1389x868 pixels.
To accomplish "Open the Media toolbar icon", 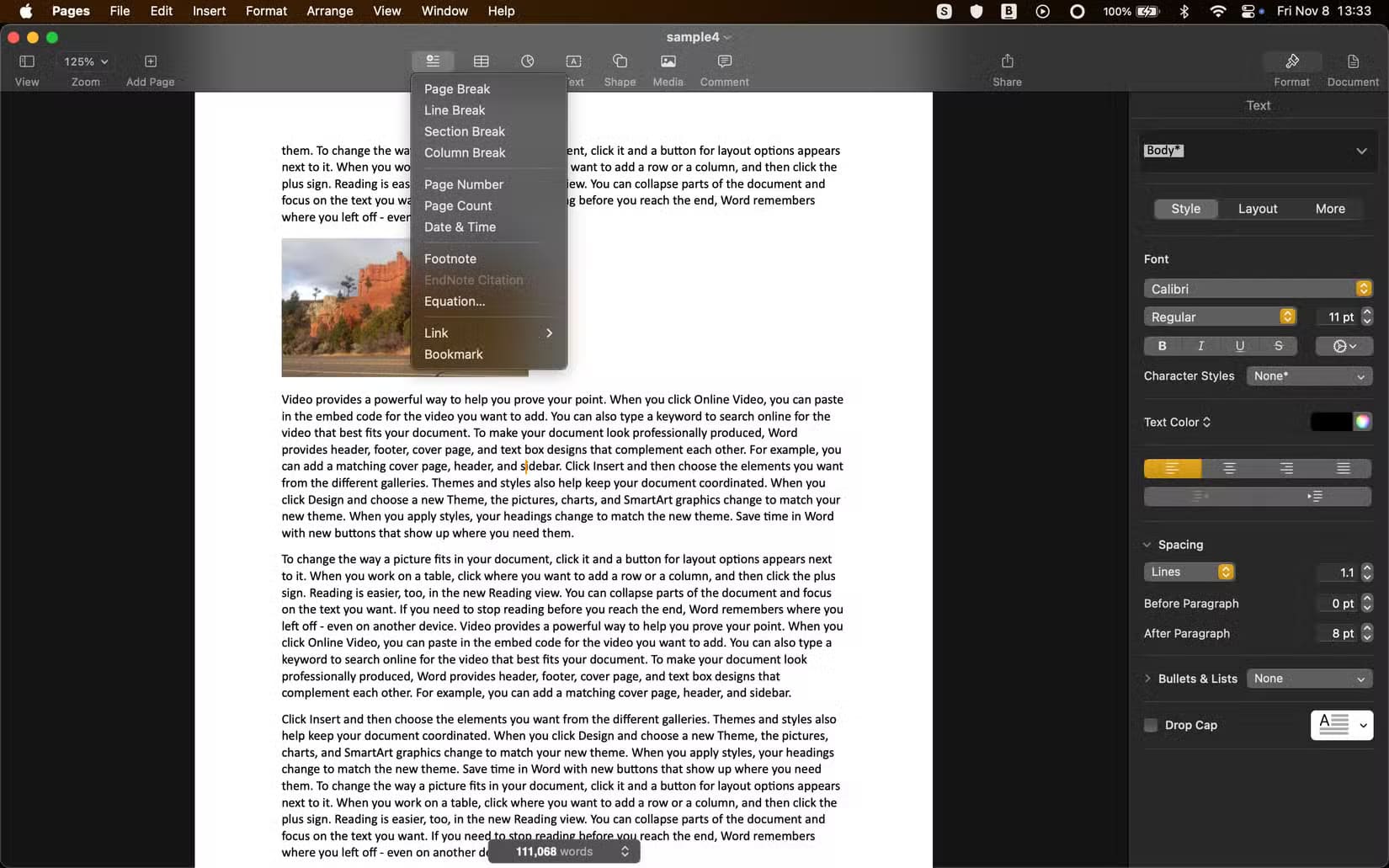I will [668, 61].
